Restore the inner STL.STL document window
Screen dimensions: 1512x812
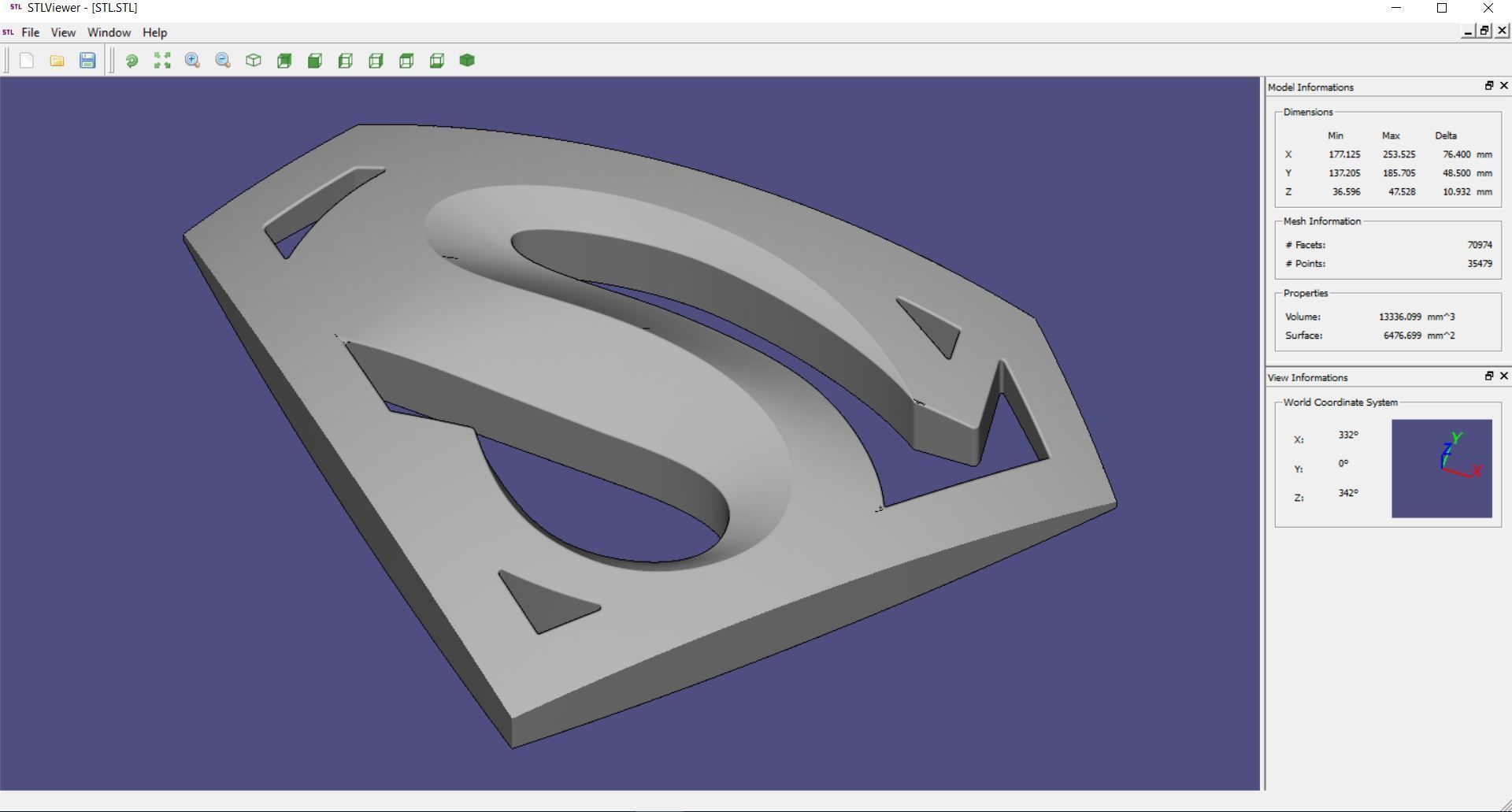[x=1484, y=31]
